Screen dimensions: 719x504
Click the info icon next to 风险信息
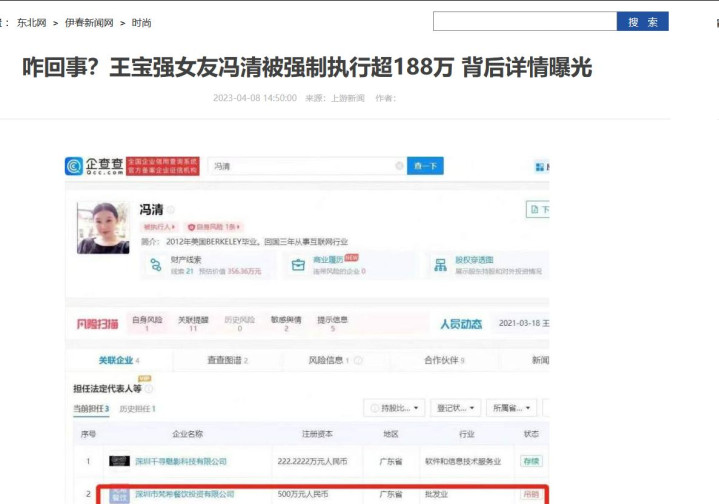point(358,360)
